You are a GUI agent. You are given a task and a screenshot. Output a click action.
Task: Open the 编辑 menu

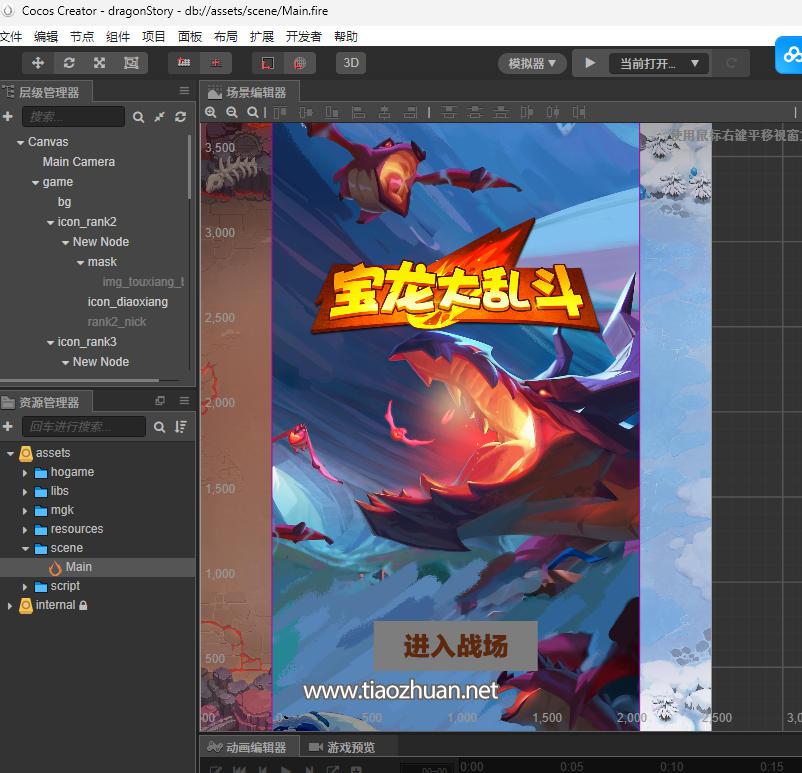pos(46,37)
